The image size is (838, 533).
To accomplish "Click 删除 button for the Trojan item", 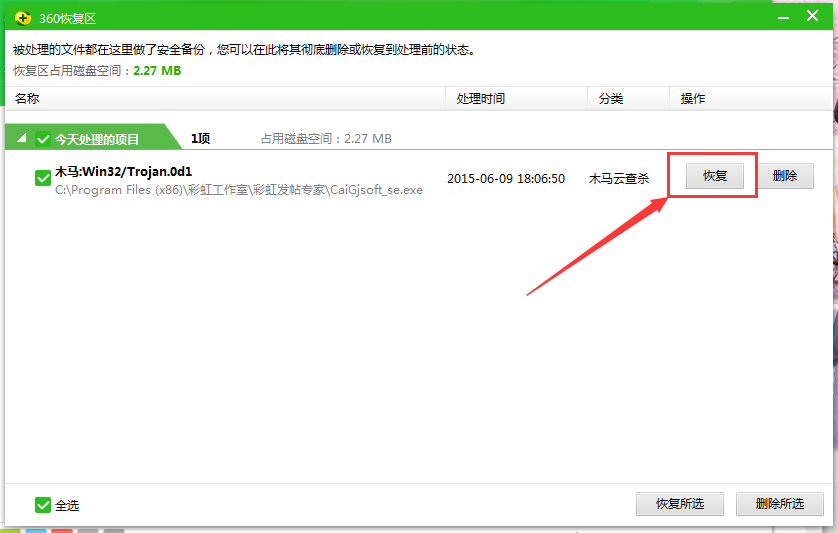I will tap(785, 176).
